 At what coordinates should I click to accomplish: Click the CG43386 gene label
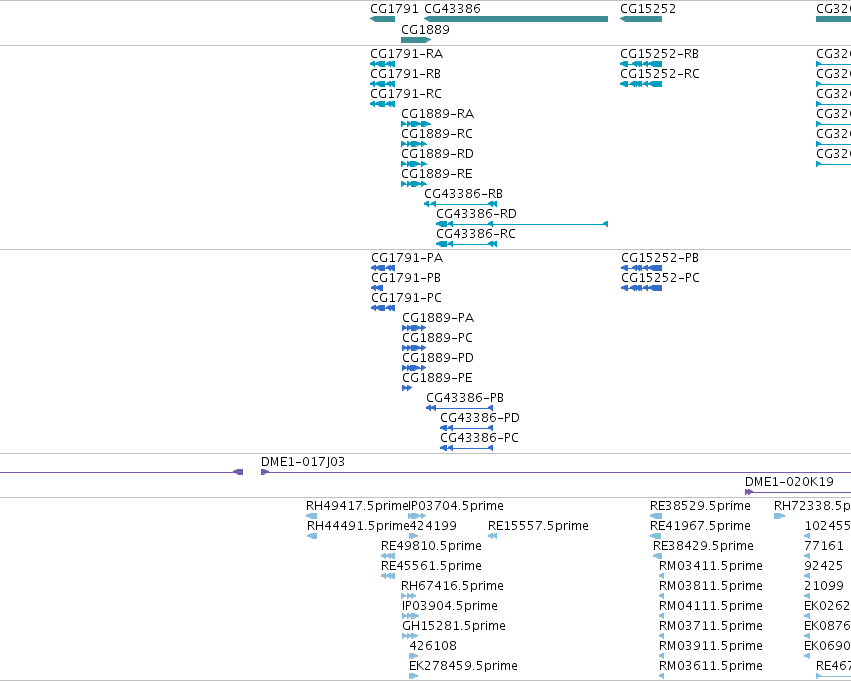[x=452, y=9]
